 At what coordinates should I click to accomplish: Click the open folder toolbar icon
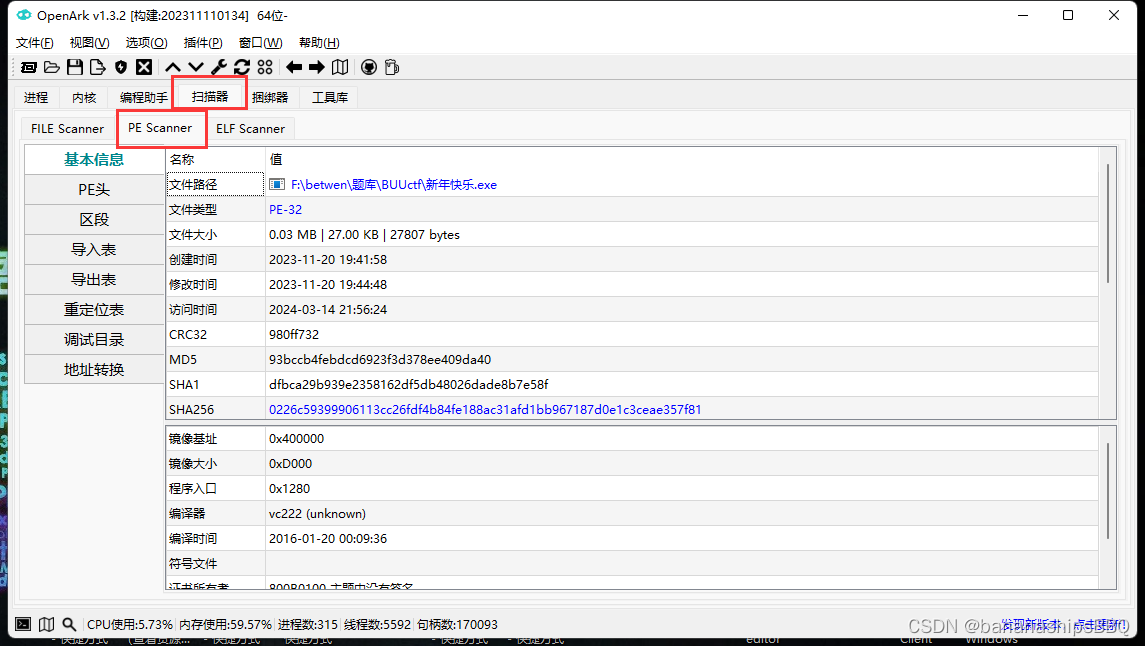click(52, 67)
